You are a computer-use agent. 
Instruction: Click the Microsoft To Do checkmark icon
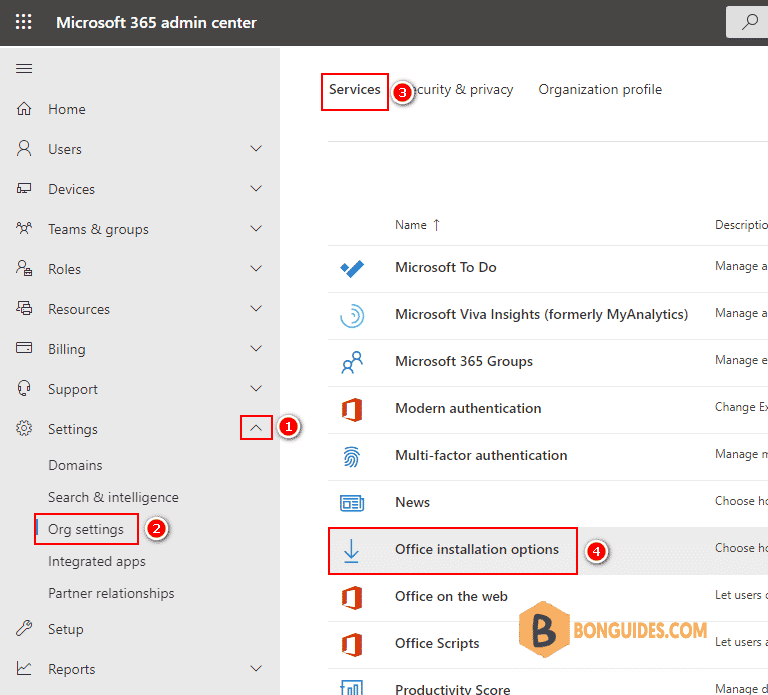pos(352,268)
